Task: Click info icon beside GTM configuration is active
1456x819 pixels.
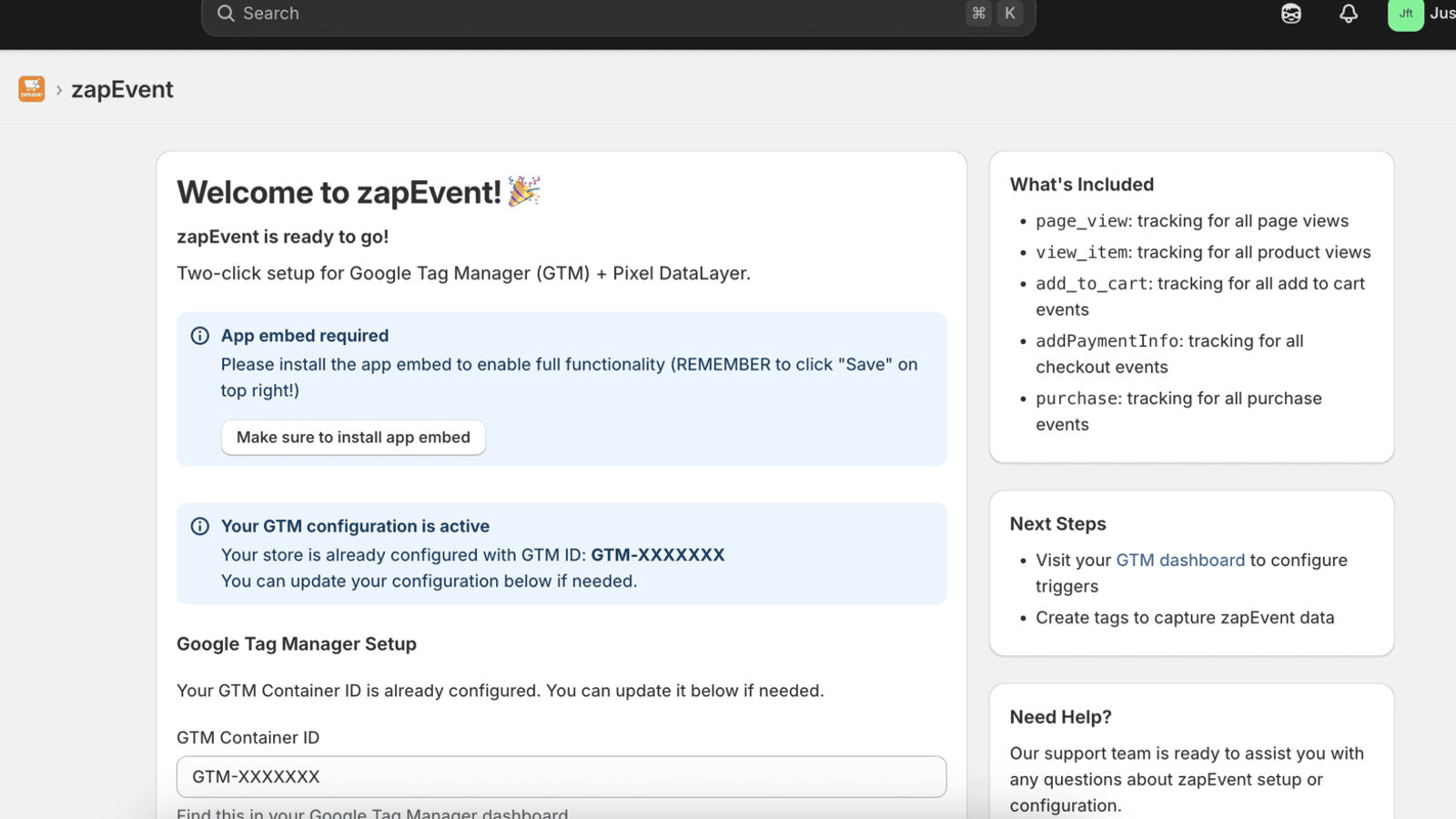Action: point(200,526)
